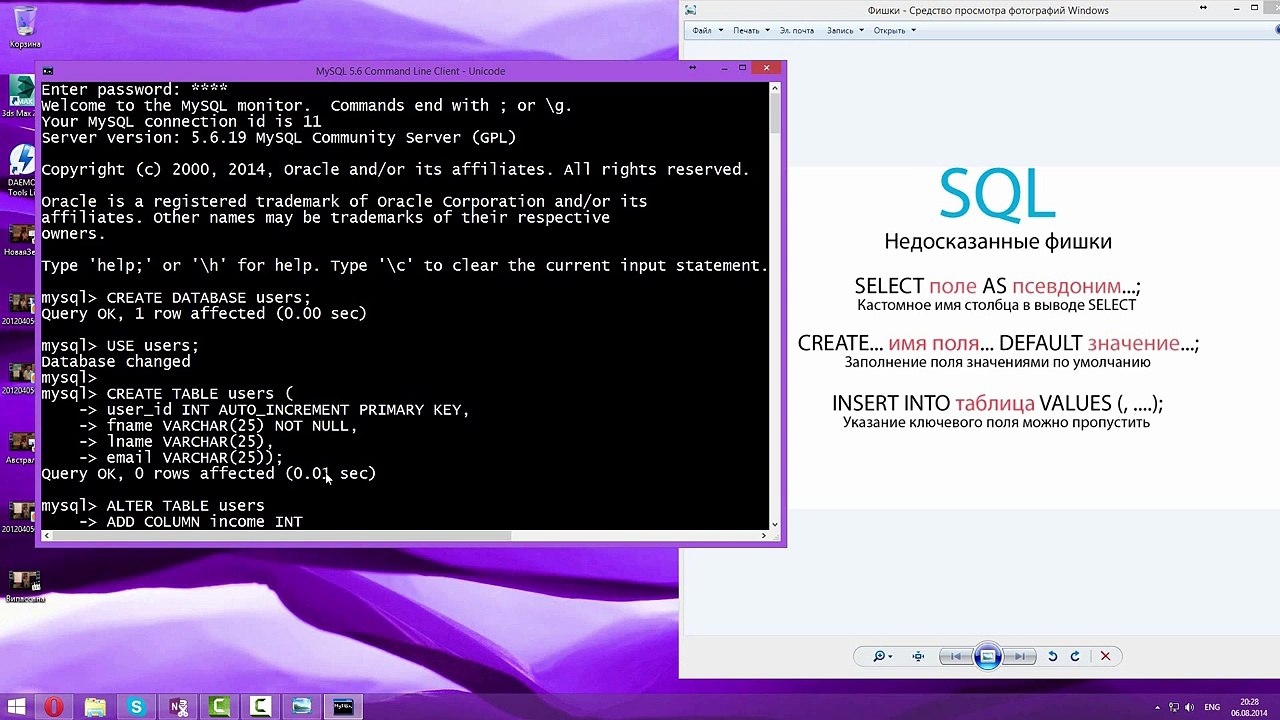Open second Camtasia icon on taskbar

(x=260, y=707)
